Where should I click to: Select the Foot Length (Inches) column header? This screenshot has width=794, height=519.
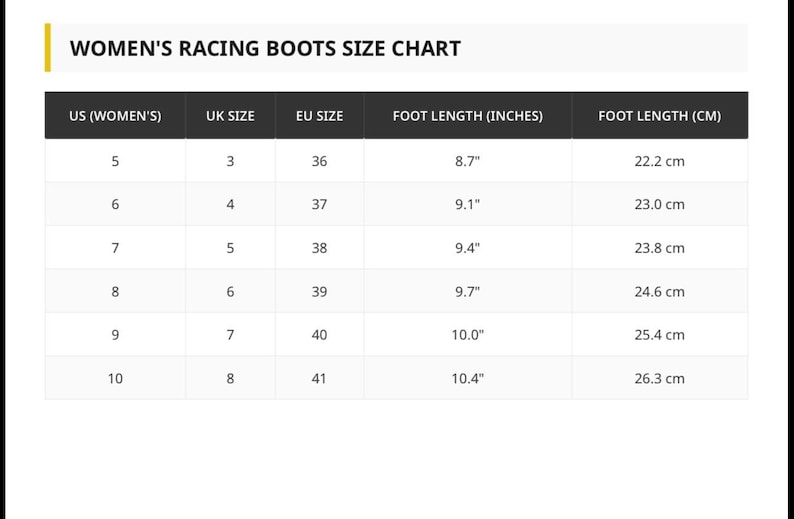click(468, 116)
